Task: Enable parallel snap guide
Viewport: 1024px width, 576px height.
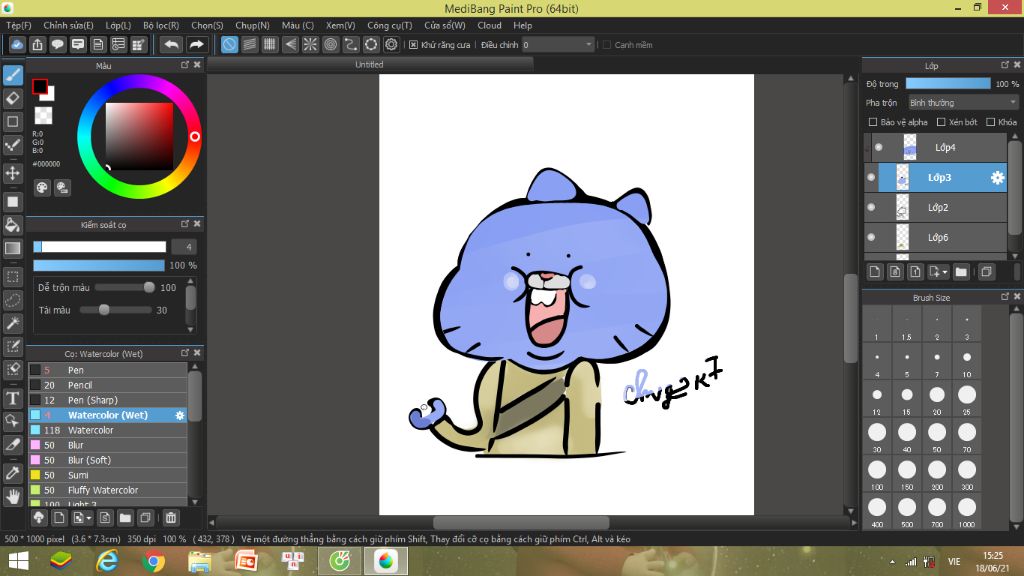Action: pos(249,44)
